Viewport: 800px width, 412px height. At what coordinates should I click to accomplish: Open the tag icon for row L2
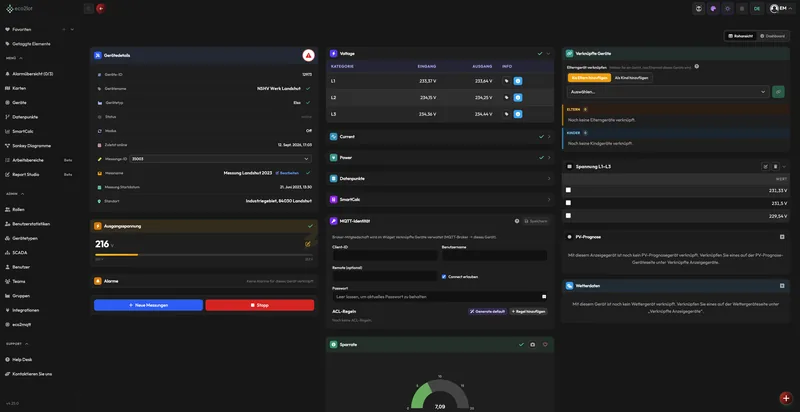point(506,97)
